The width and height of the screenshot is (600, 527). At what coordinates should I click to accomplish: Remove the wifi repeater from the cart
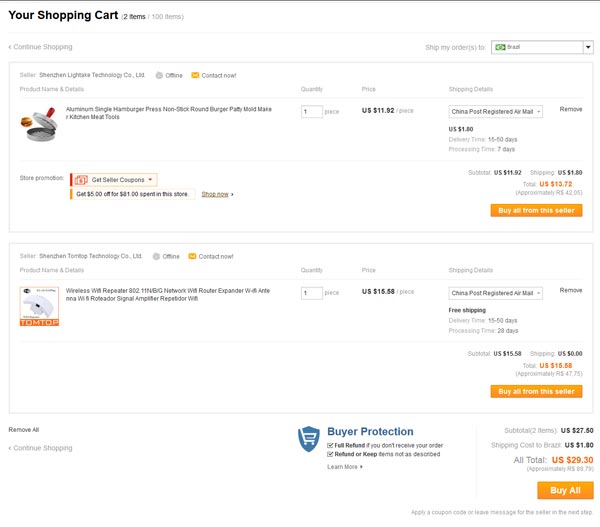pyautogui.click(x=571, y=290)
